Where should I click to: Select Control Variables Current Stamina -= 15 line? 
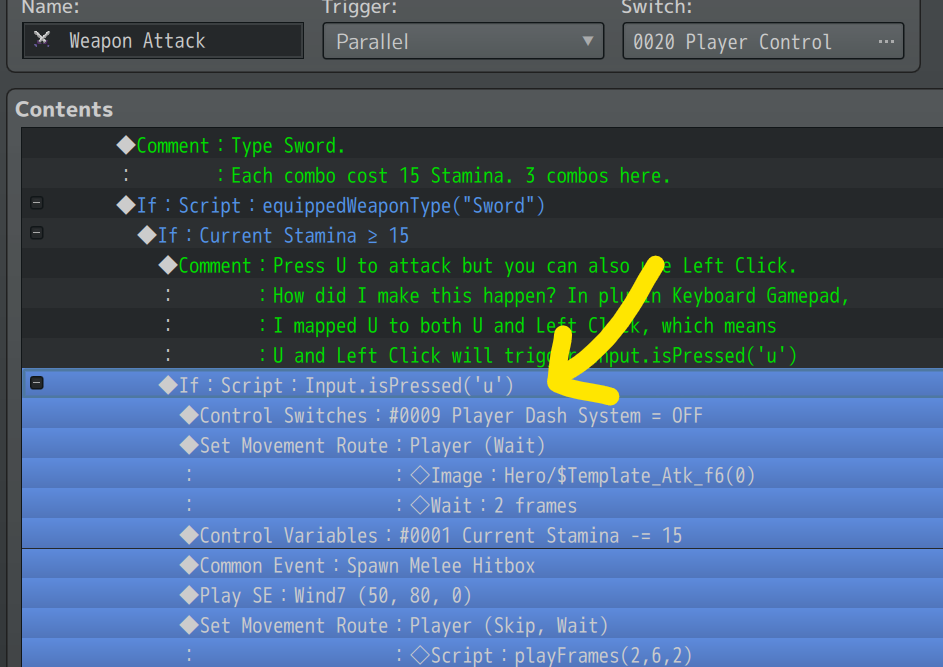coord(482,535)
